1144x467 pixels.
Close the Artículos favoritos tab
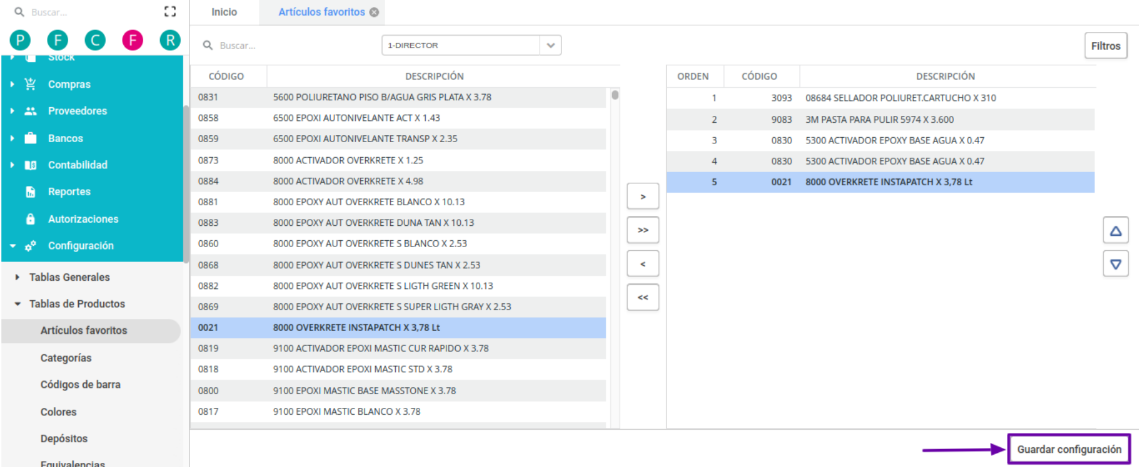(374, 12)
